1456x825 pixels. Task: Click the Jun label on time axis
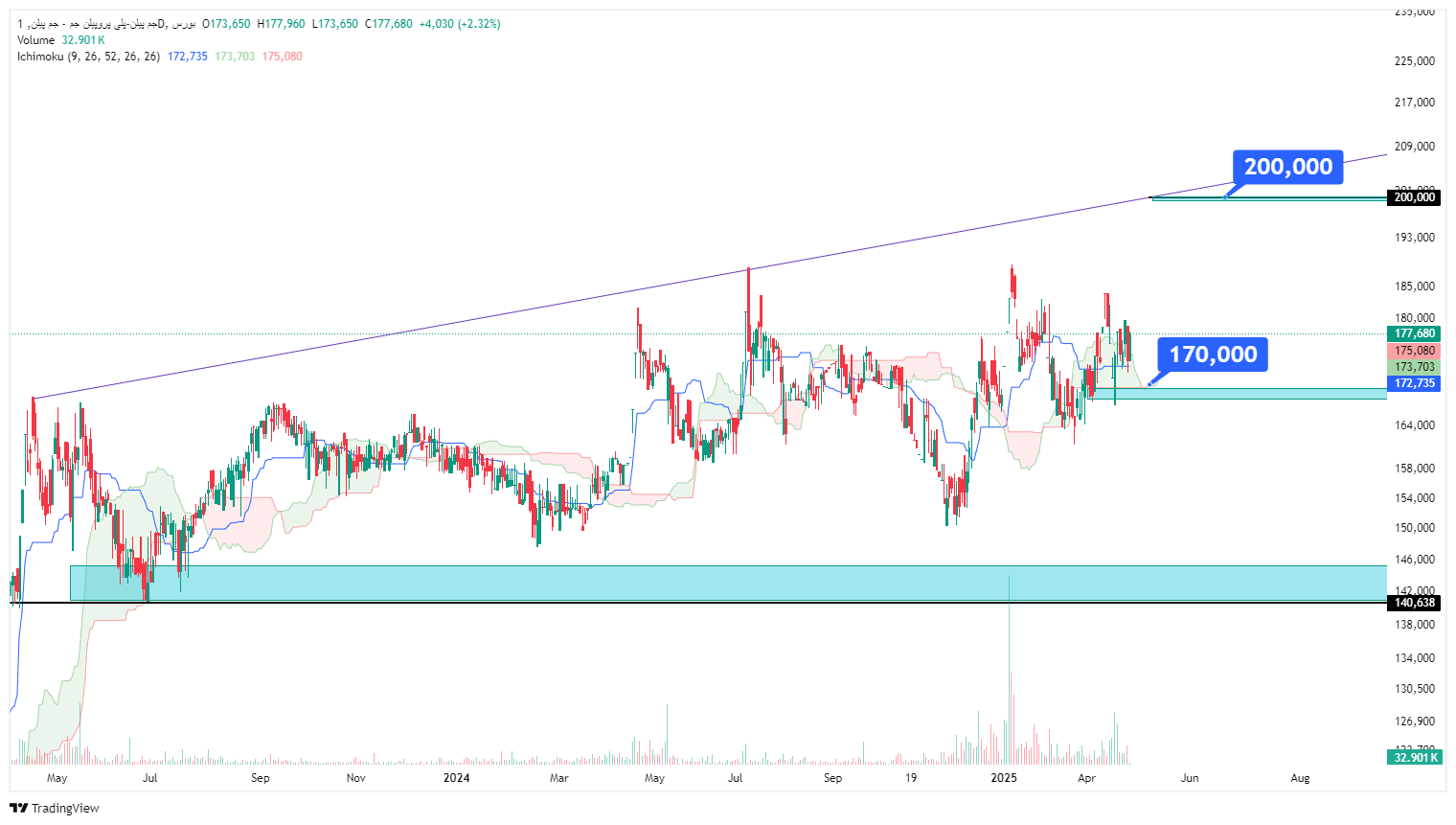click(1190, 778)
